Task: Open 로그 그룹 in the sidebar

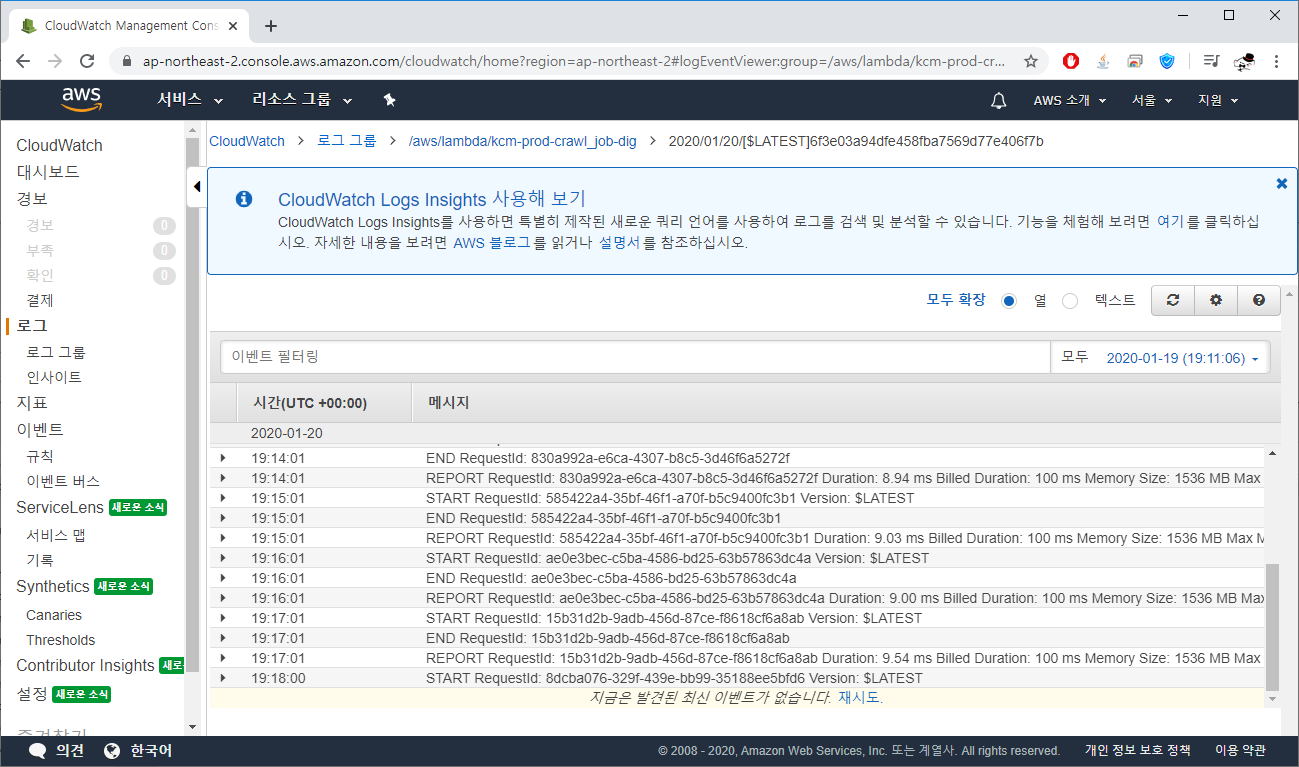Action: (x=56, y=352)
